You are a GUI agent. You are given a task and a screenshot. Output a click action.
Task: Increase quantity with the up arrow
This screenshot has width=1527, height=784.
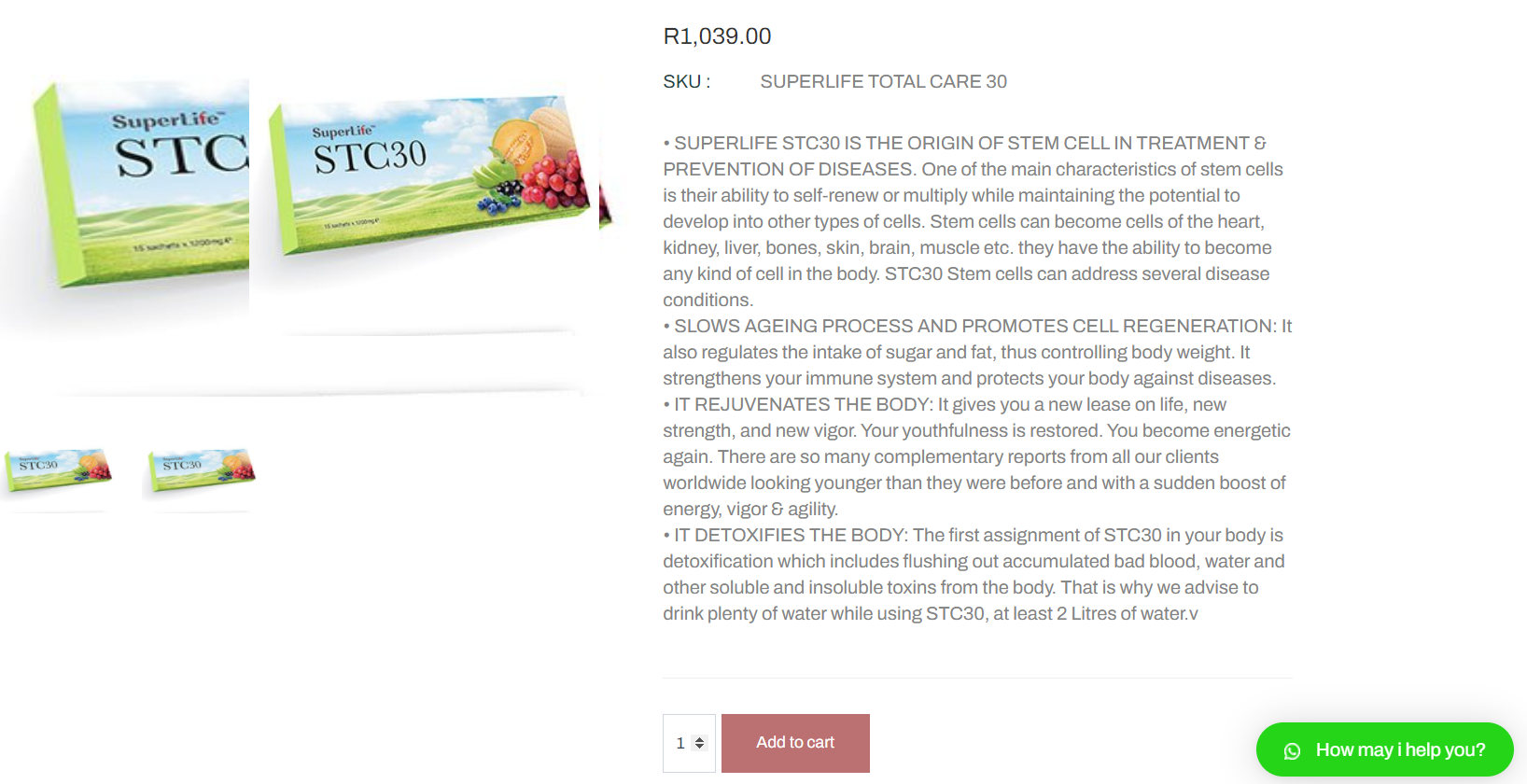(x=700, y=739)
